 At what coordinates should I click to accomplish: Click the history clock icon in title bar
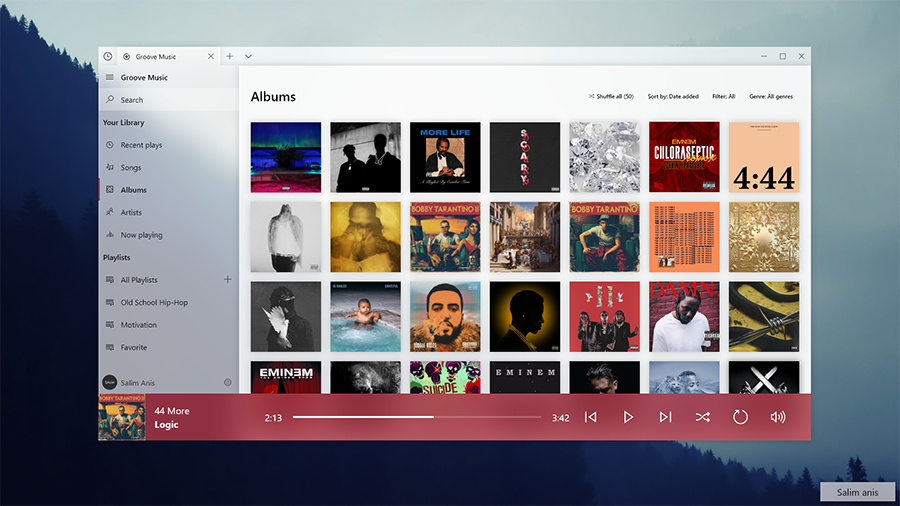point(108,56)
